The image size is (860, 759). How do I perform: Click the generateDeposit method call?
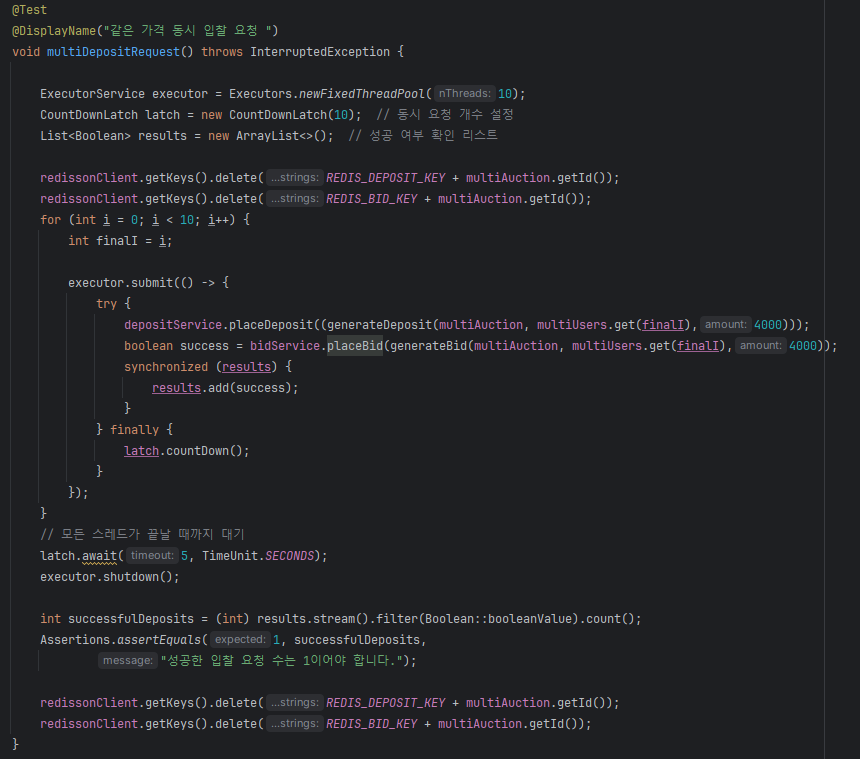click(380, 325)
